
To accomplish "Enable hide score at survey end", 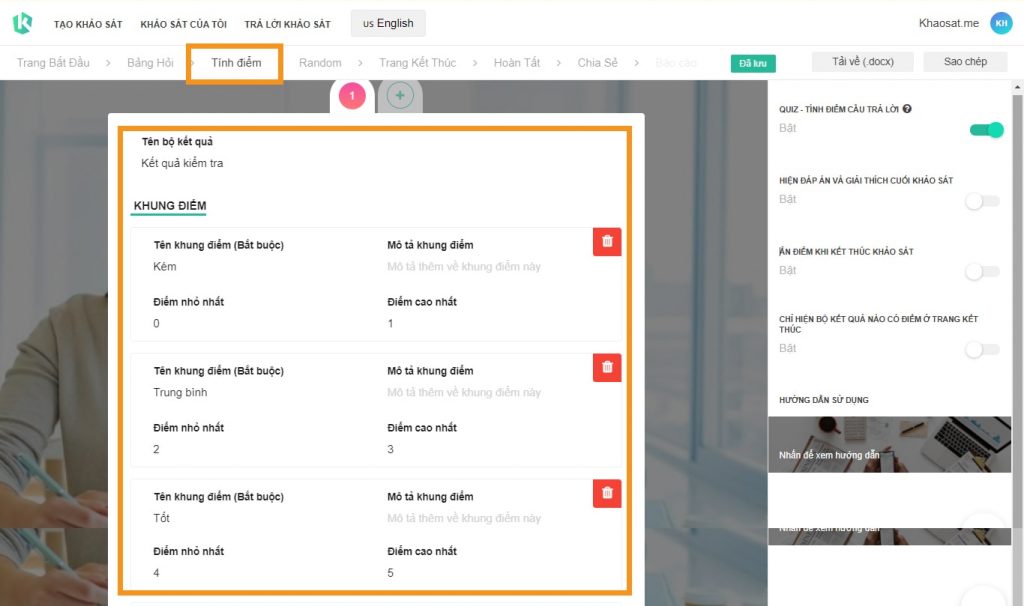I will [x=982, y=272].
